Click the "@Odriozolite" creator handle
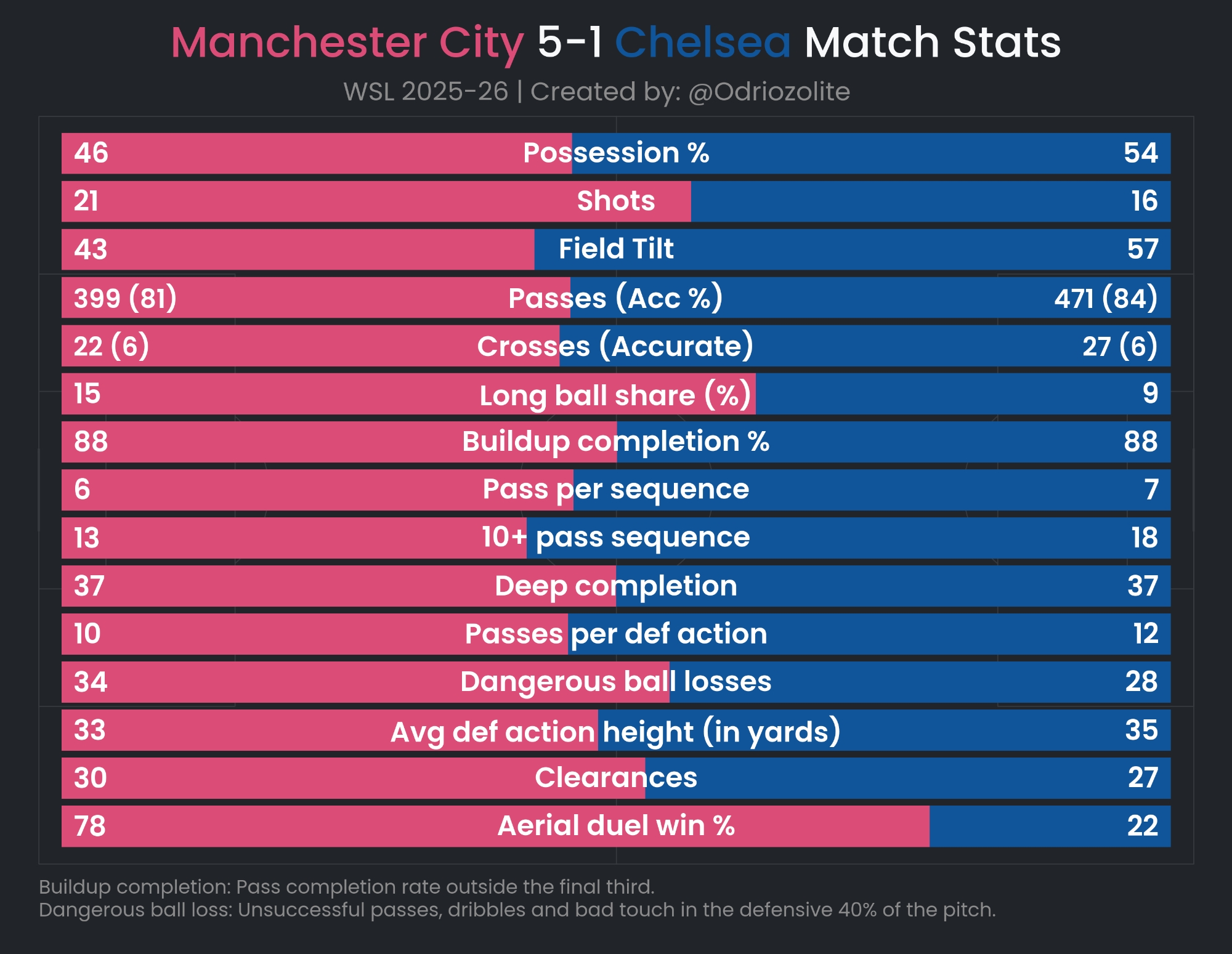 769,92
